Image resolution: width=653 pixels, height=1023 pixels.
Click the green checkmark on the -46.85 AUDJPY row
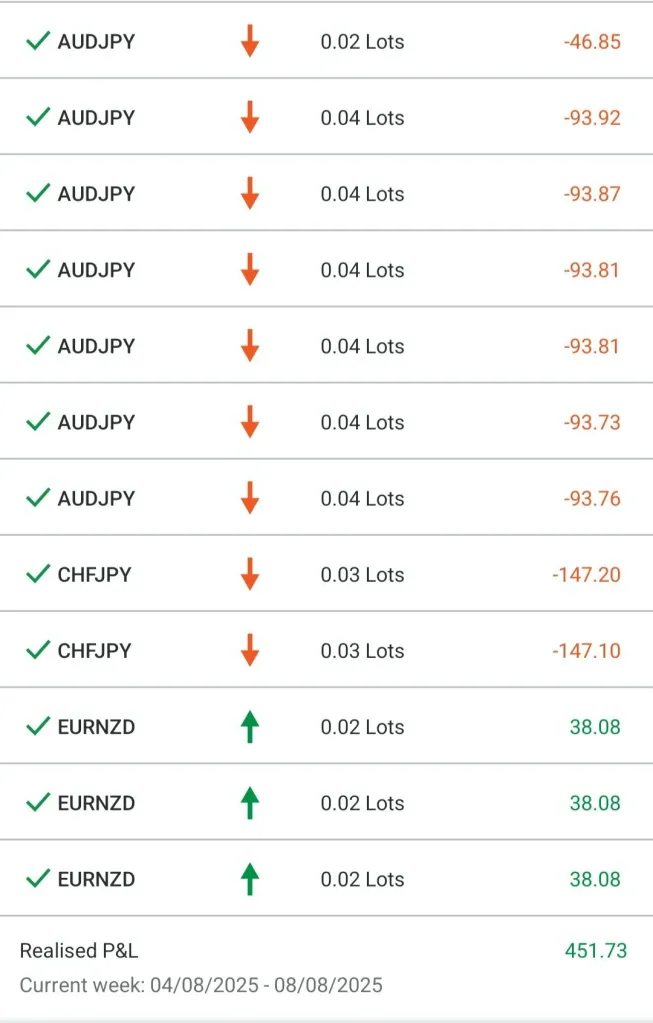[38, 41]
